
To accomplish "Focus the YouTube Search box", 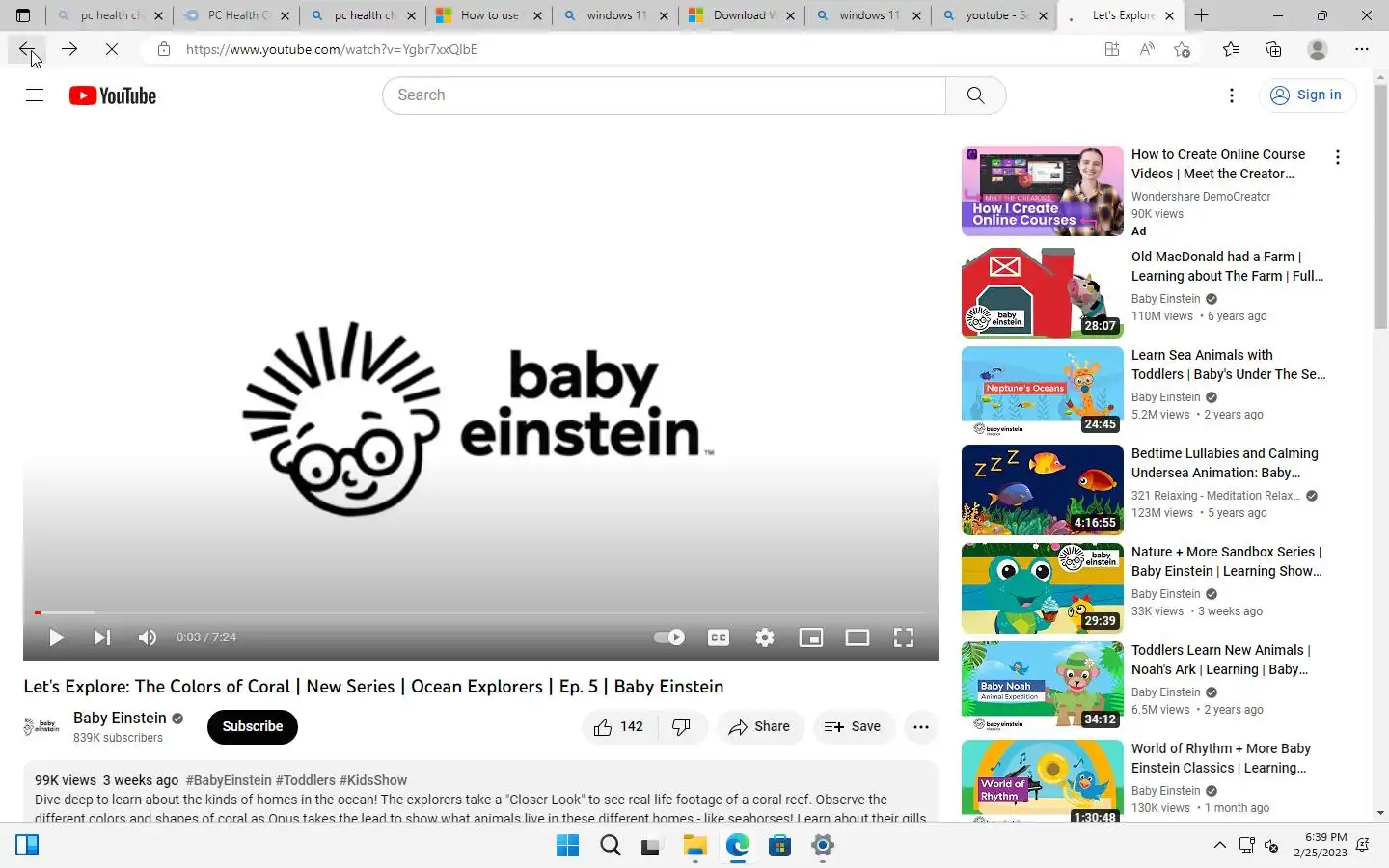I will [664, 95].
